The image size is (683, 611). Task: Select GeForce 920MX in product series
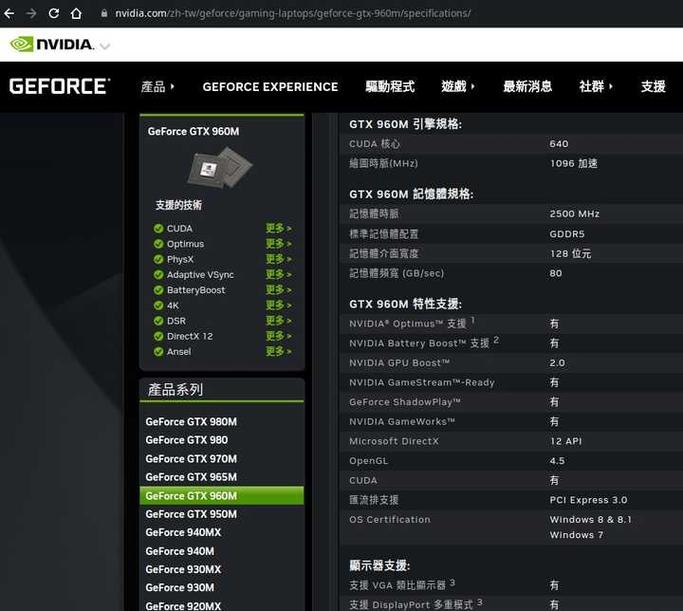(x=183, y=606)
